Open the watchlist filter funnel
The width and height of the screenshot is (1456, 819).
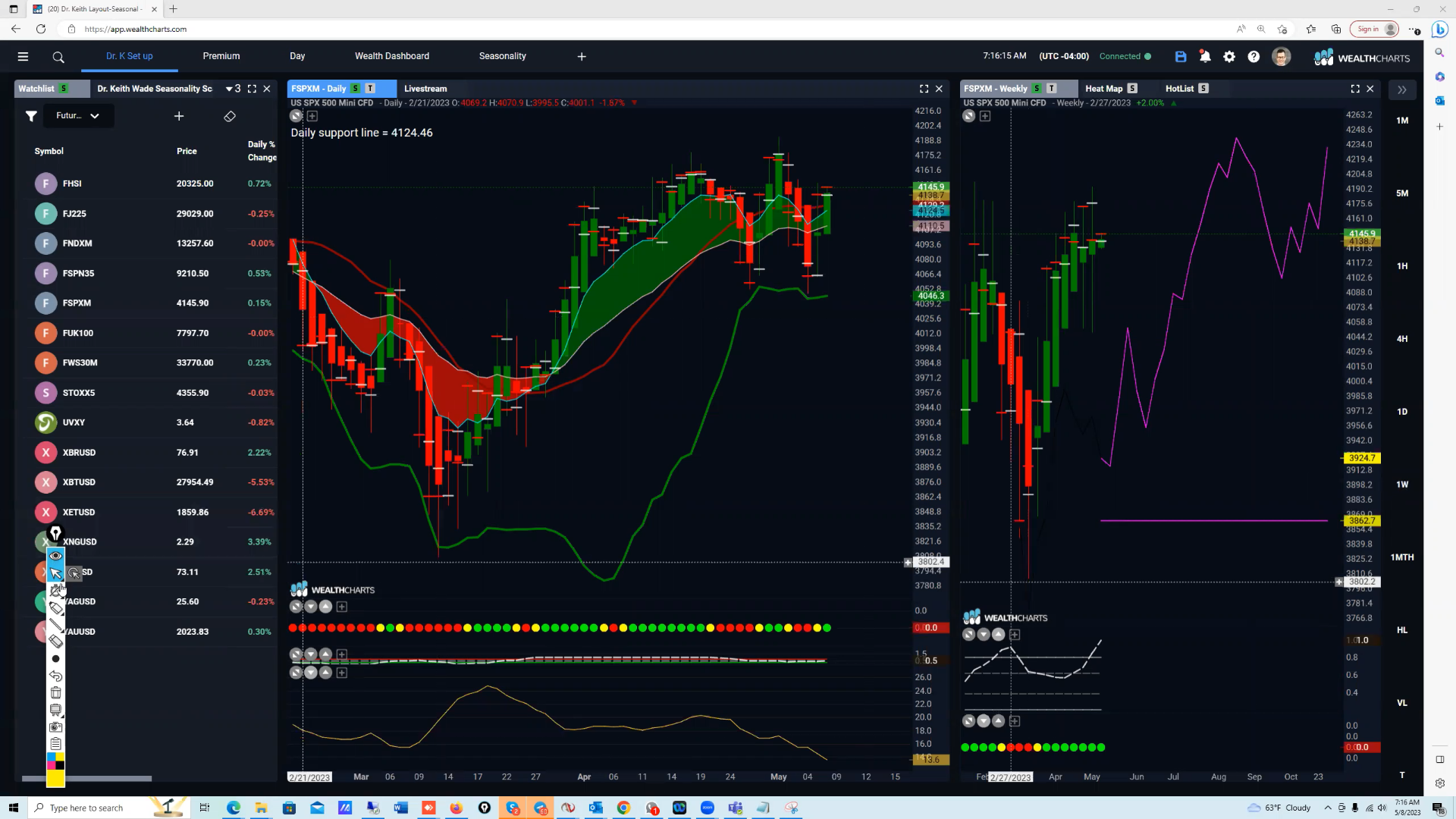(31, 116)
